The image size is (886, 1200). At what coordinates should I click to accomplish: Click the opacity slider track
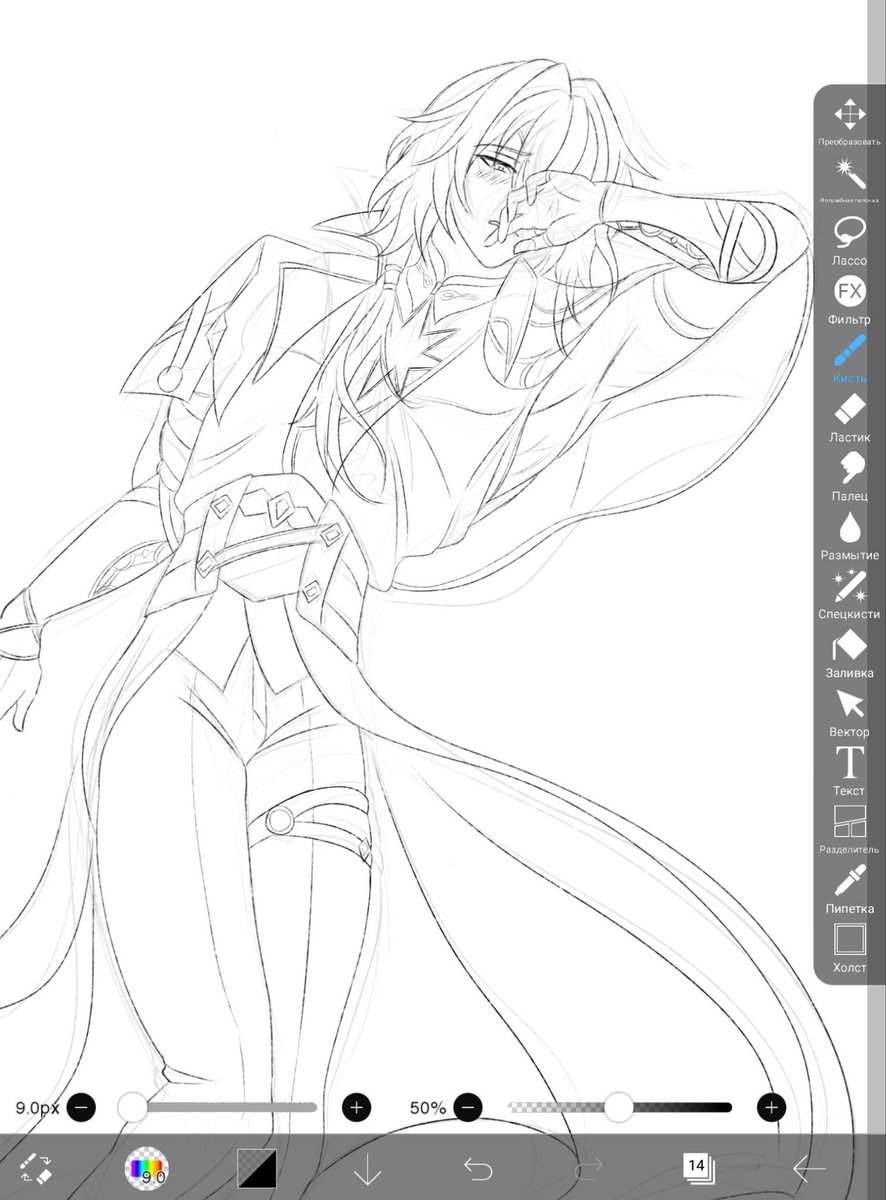pos(620,1107)
